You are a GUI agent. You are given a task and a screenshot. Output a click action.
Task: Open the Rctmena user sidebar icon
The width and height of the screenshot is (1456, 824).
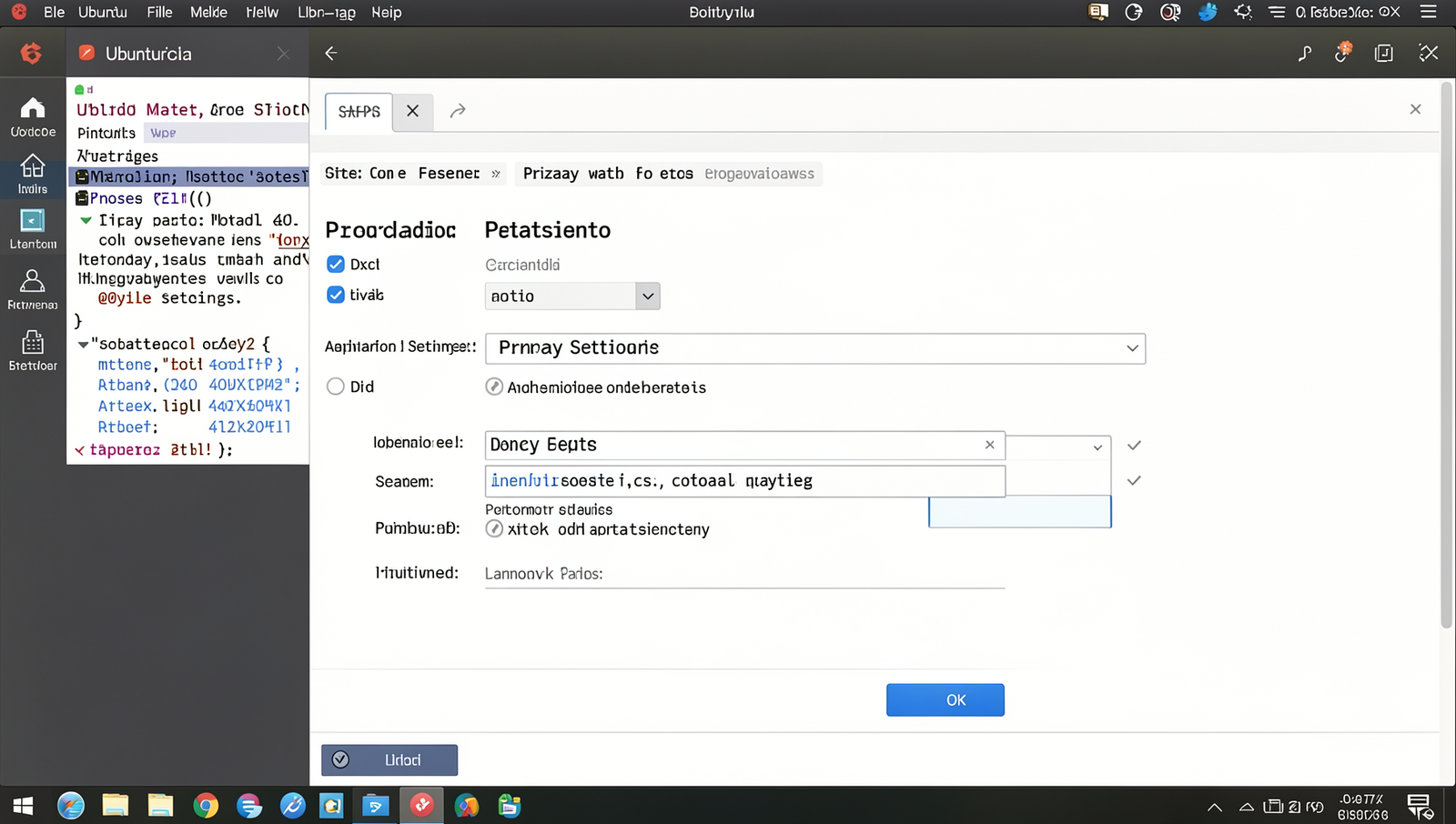tap(33, 290)
